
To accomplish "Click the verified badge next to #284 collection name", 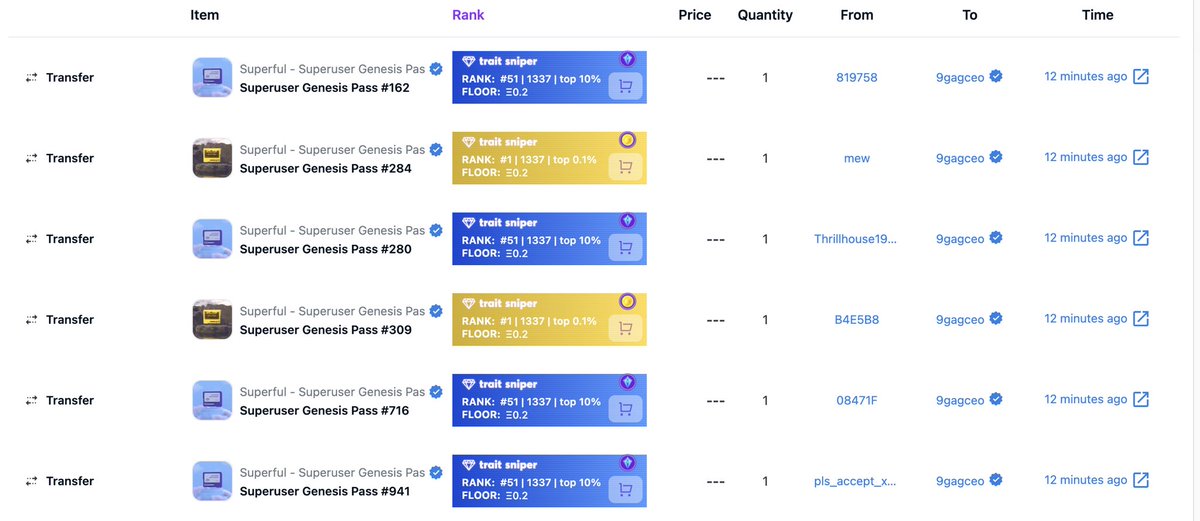I will [x=436, y=150].
